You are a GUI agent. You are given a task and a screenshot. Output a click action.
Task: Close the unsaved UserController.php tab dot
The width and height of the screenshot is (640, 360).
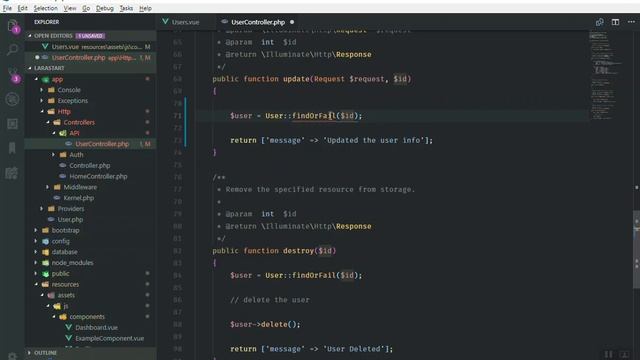tap(292, 22)
